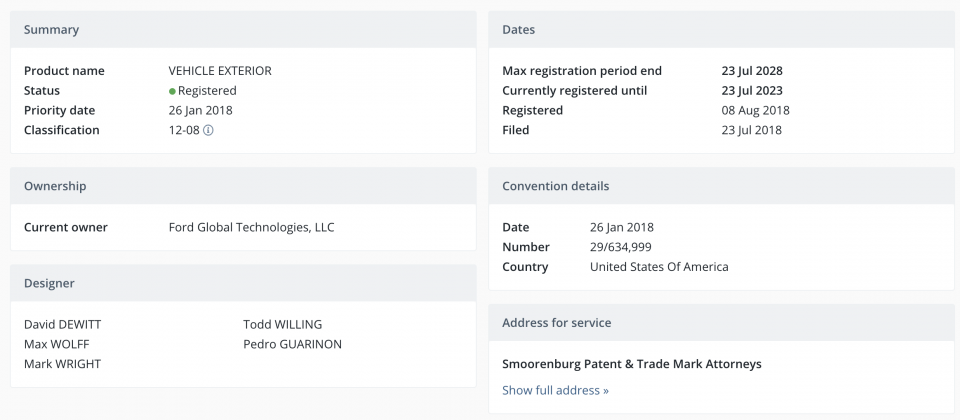The width and height of the screenshot is (960, 420).
Task: Select the Ownership section heading
Action: [x=55, y=186]
